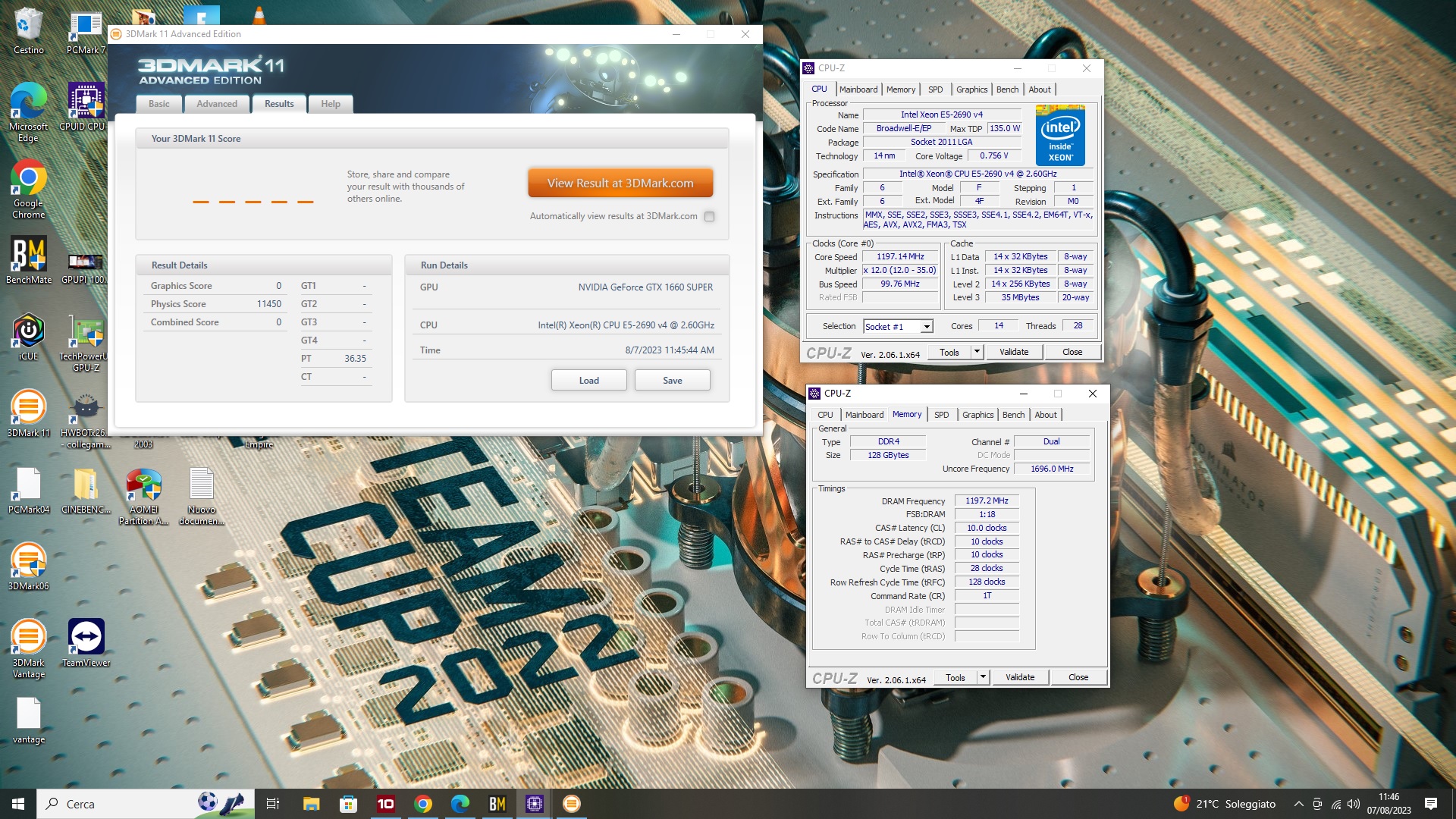Click Close in the Memory CPU-Z window
Viewport: 1456px width, 819px height.
(x=1078, y=677)
